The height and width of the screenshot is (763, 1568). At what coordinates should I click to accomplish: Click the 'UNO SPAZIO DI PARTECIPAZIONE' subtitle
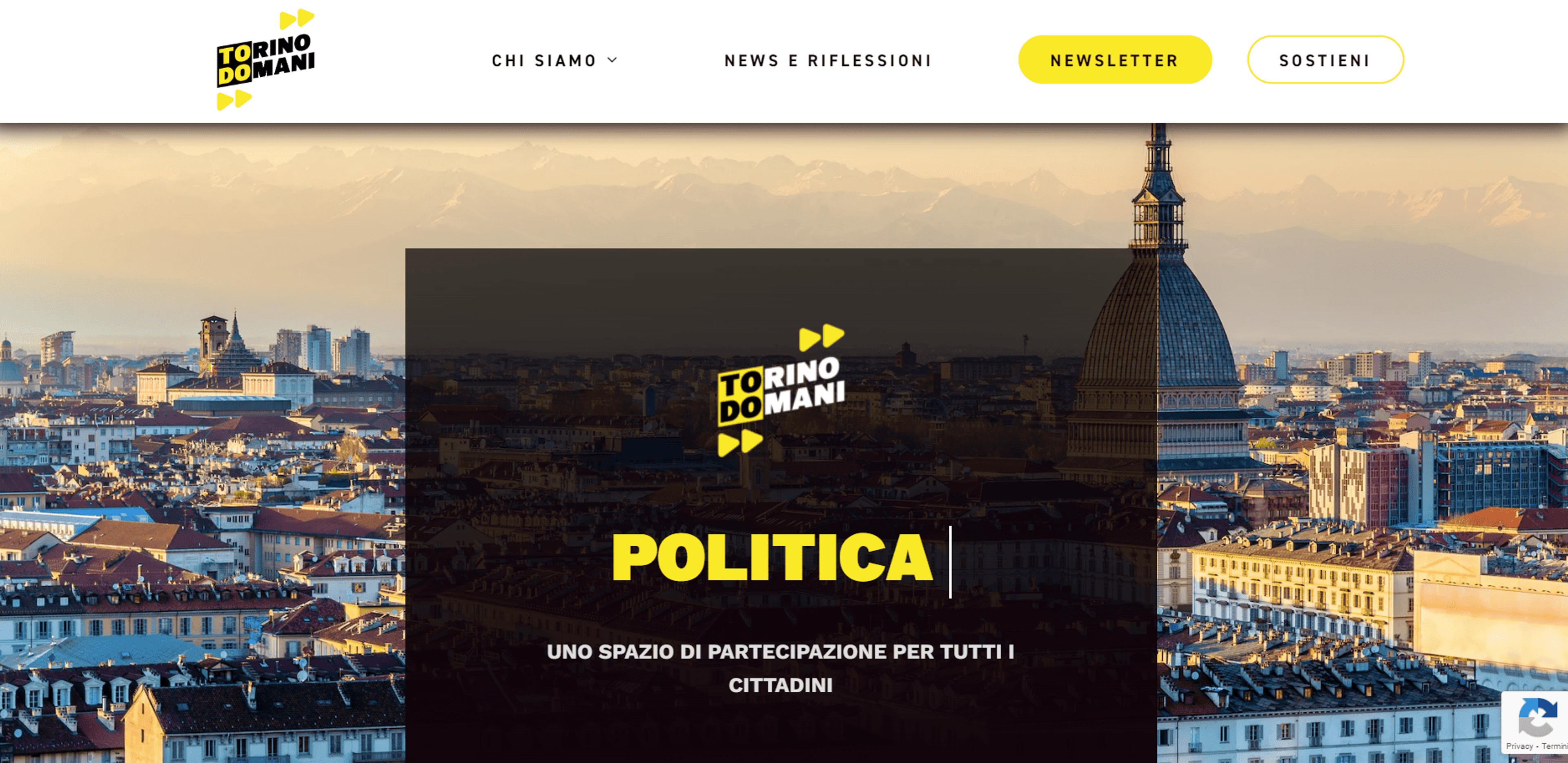(780, 668)
